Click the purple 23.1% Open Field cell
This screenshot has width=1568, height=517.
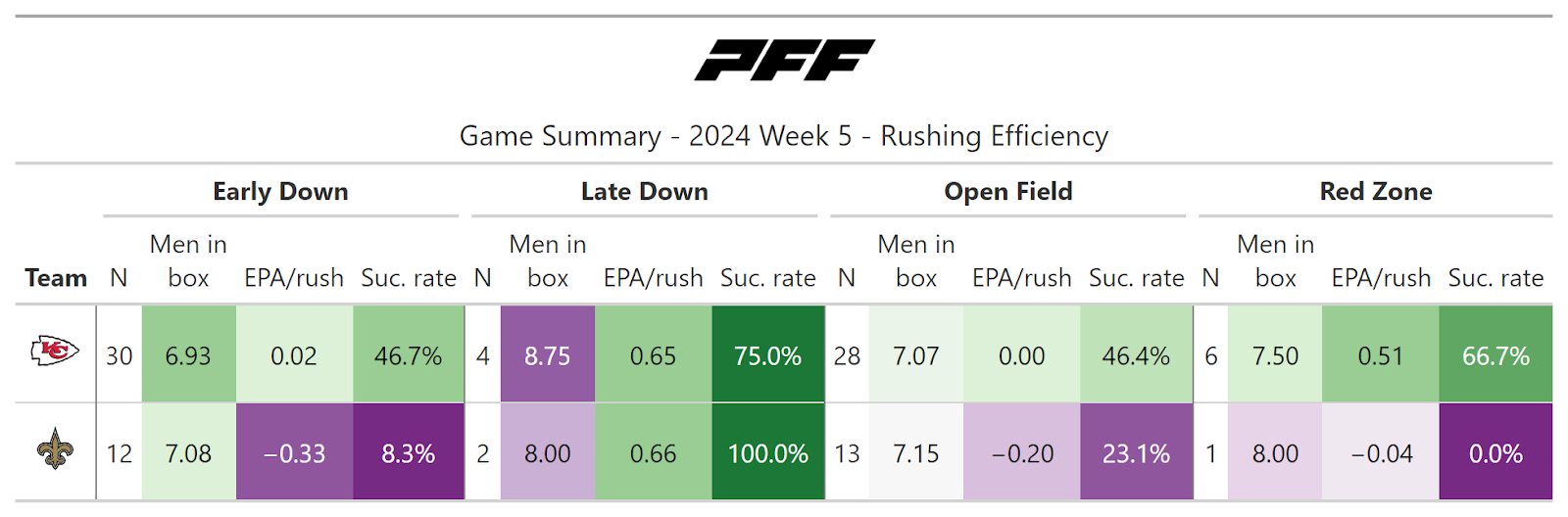(x=1136, y=454)
